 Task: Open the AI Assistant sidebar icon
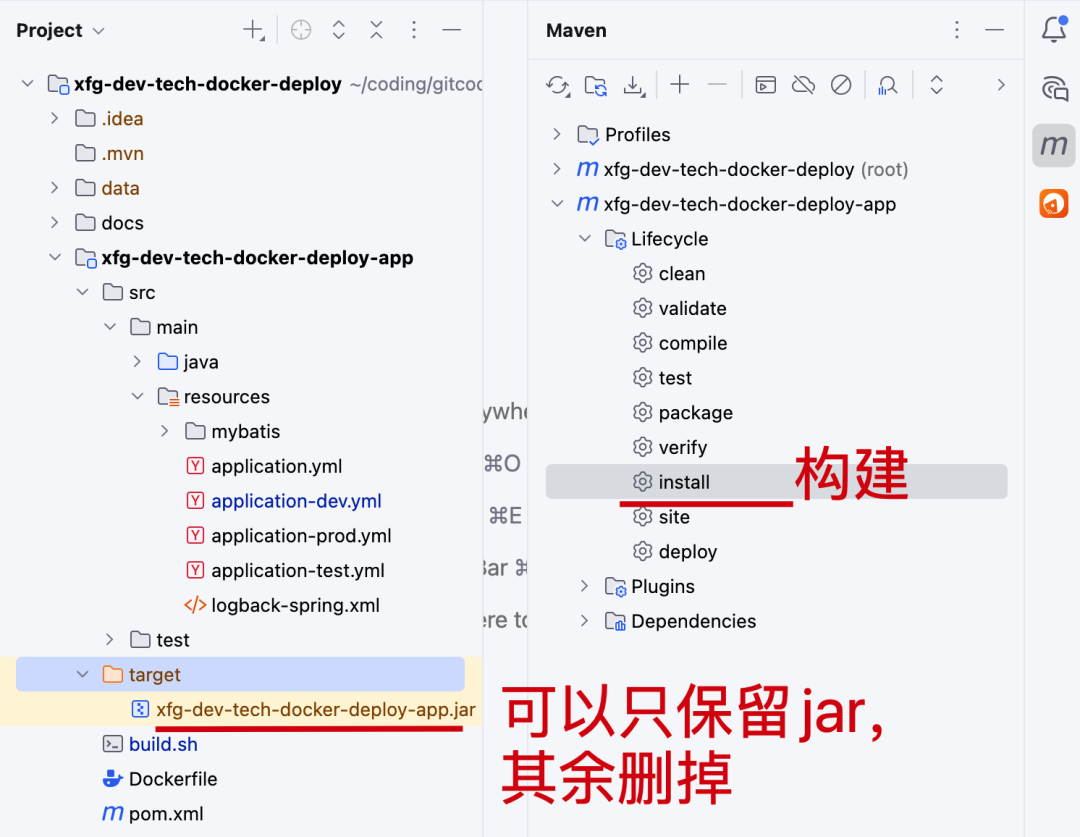click(1054, 88)
